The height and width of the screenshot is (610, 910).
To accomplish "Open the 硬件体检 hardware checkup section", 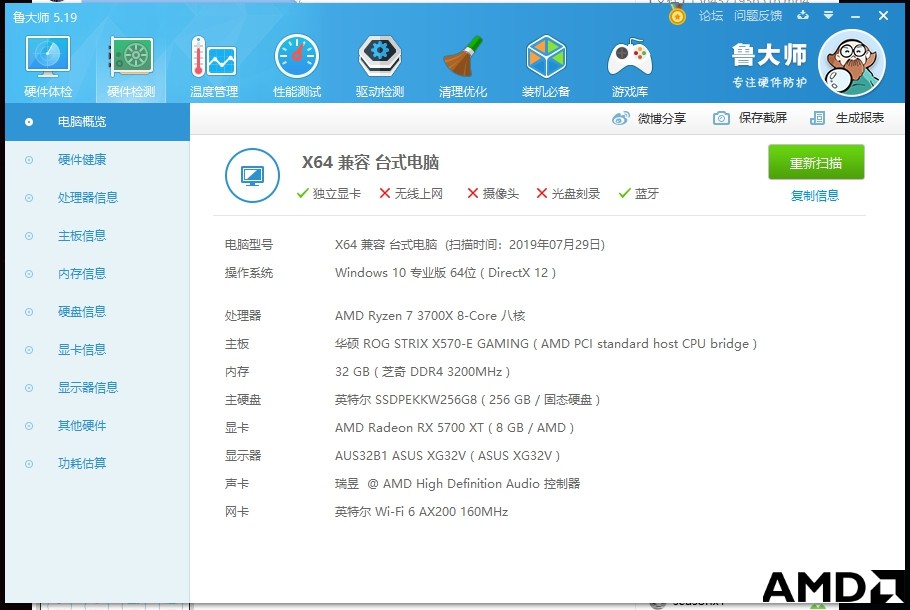I will click(48, 67).
